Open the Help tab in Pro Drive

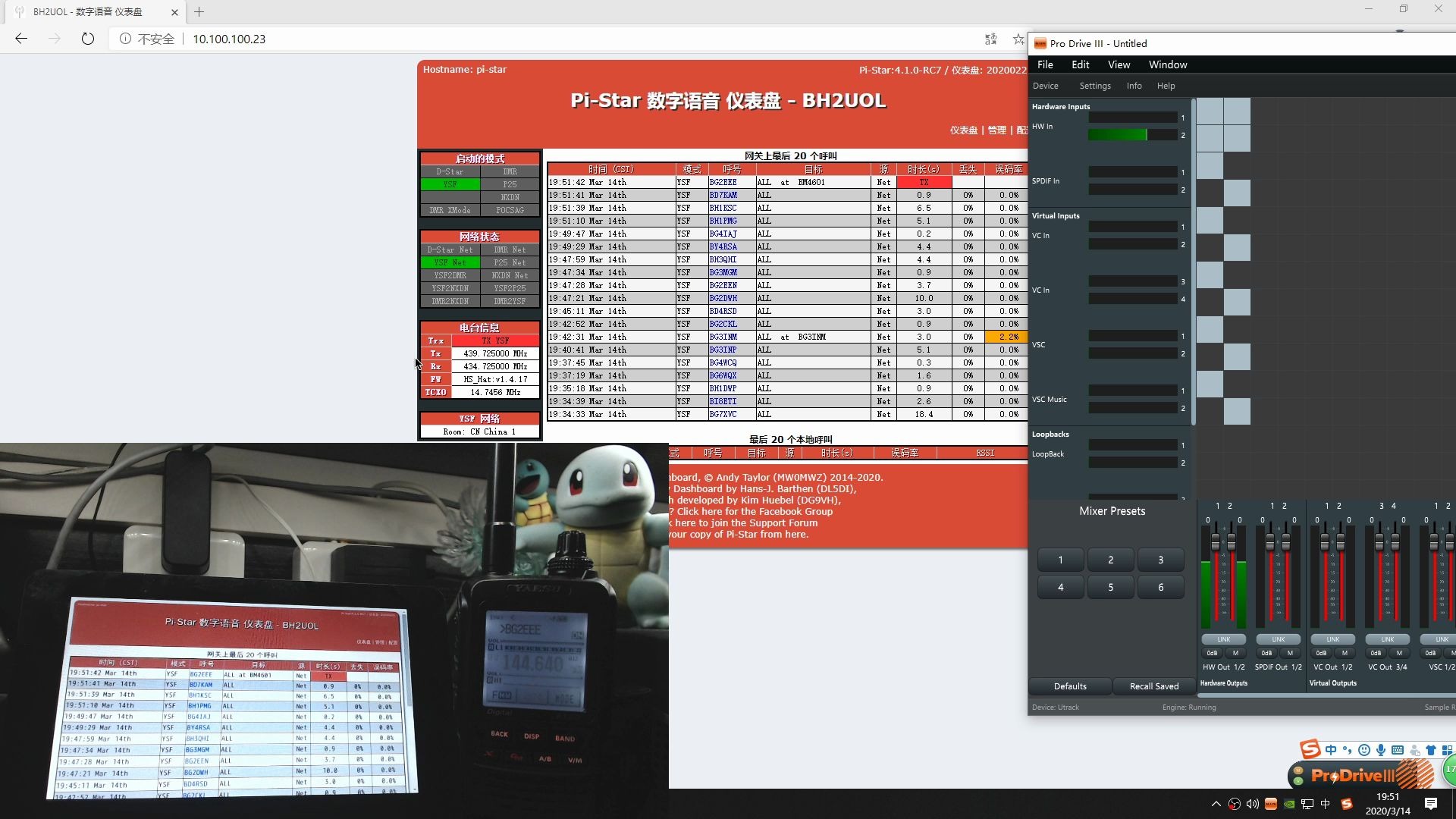click(1166, 86)
